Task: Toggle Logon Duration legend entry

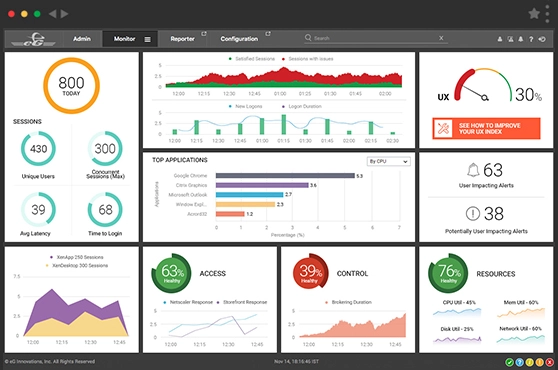Action: pos(302,106)
